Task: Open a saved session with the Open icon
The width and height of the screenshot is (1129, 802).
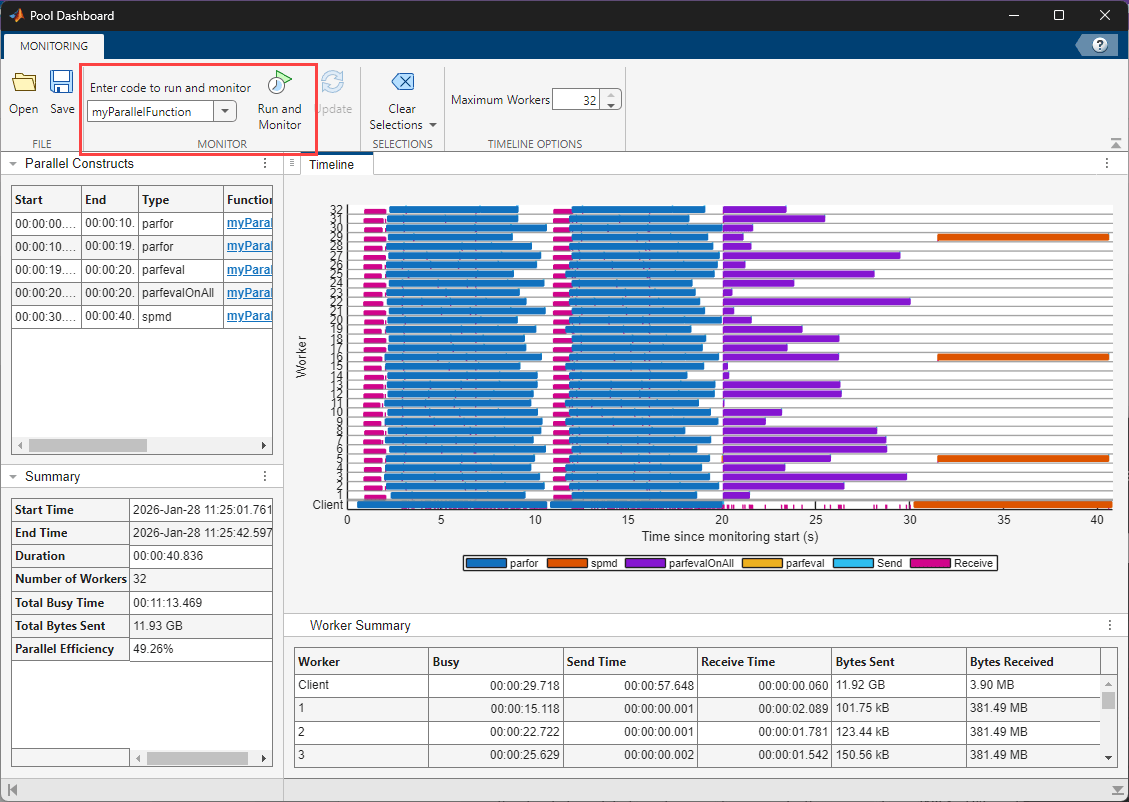Action: point(24,84)
